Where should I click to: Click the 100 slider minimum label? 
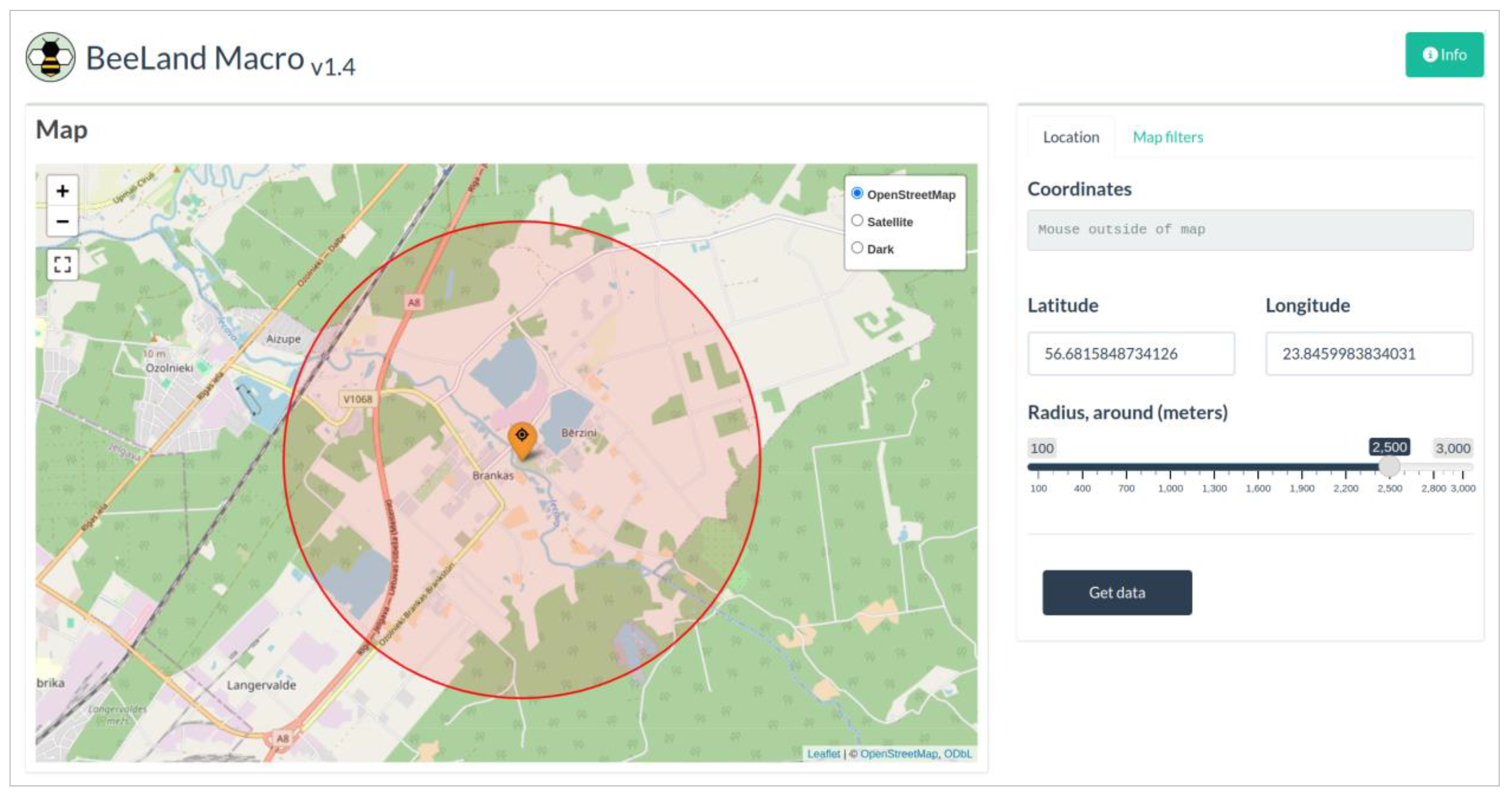coord(1042,448)
